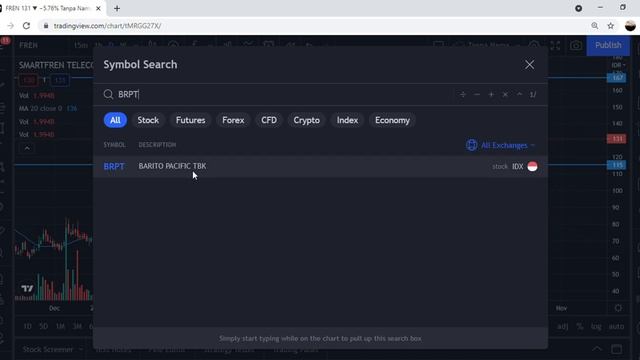Open chart time settings gear icon
Viewport: 640px width, 360px height.
pyautogui.click(x=618, y=308)
